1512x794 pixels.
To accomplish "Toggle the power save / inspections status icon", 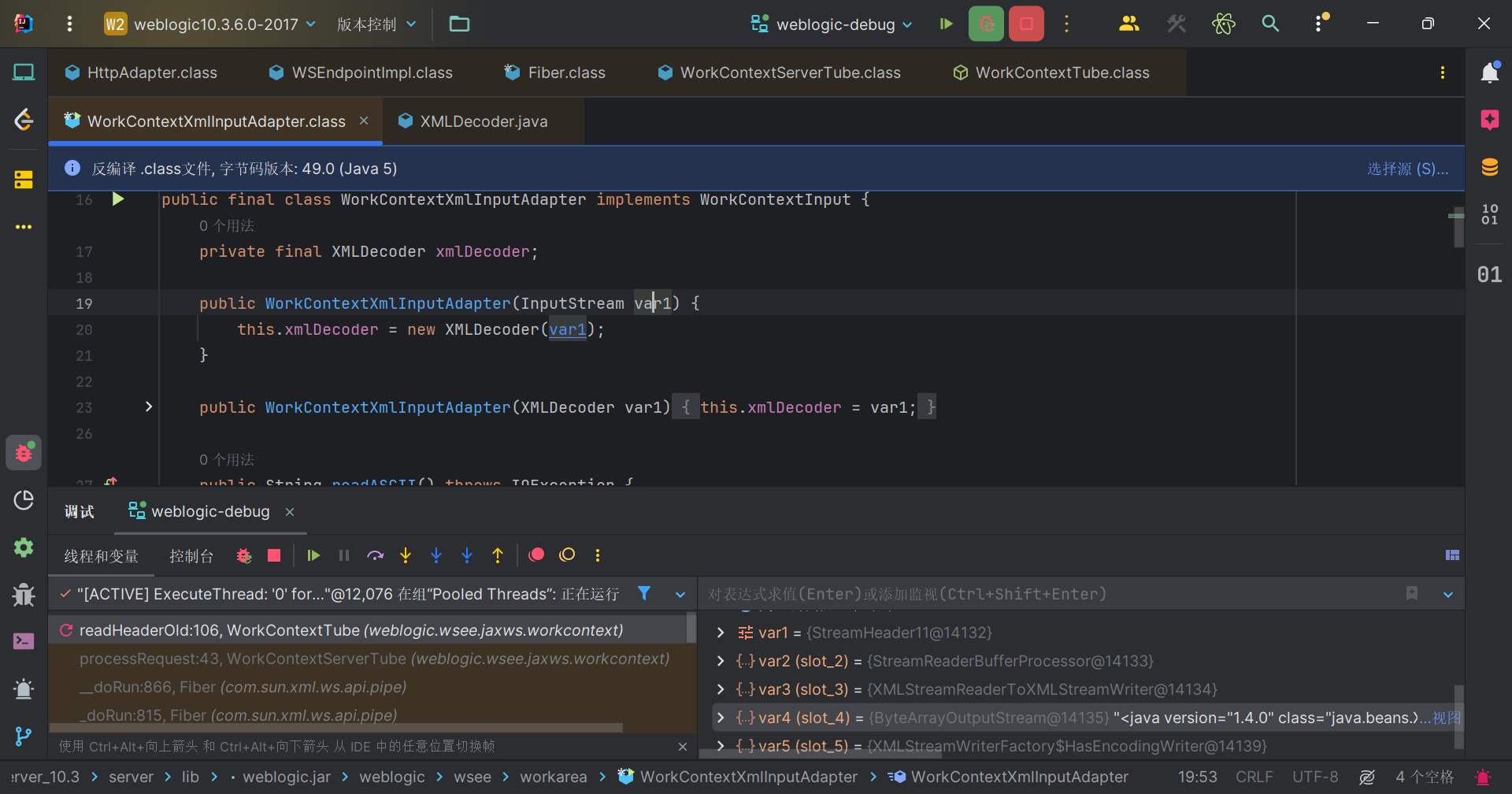I will coord(1367,777).
